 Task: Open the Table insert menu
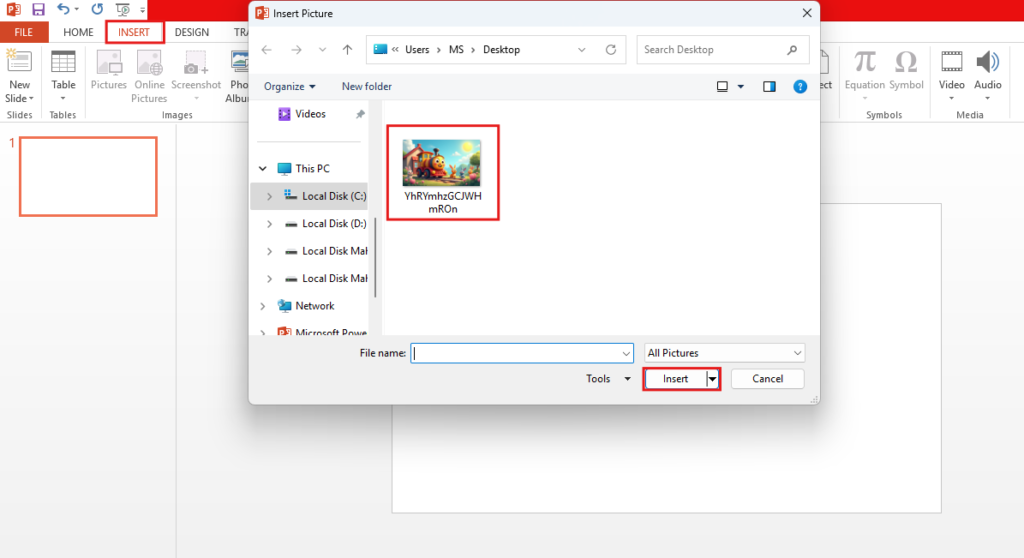point(63,77)
